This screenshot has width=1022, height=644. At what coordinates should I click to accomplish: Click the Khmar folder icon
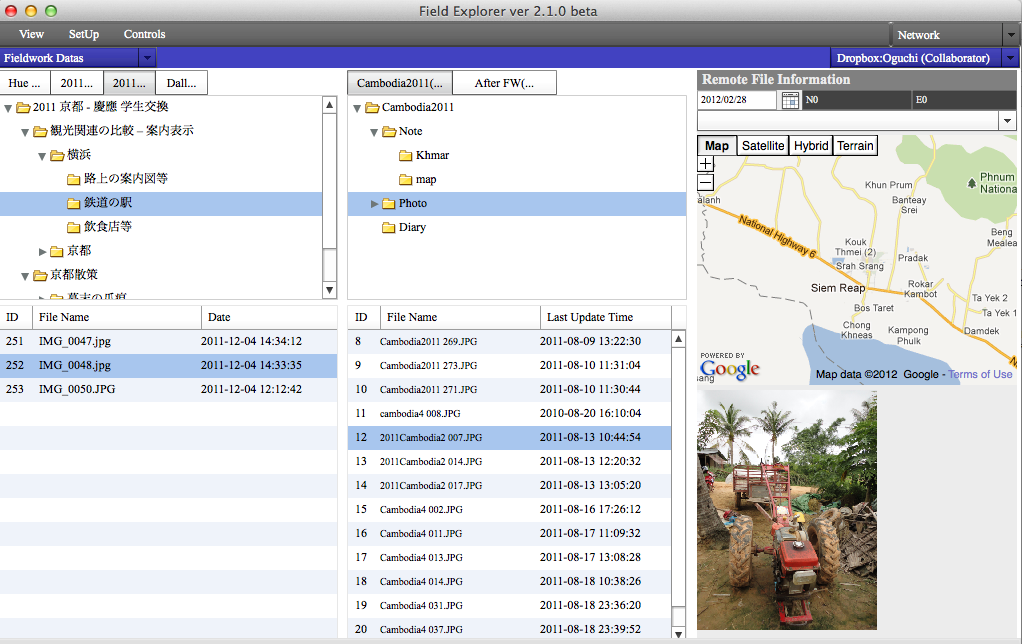click(406, 155)
